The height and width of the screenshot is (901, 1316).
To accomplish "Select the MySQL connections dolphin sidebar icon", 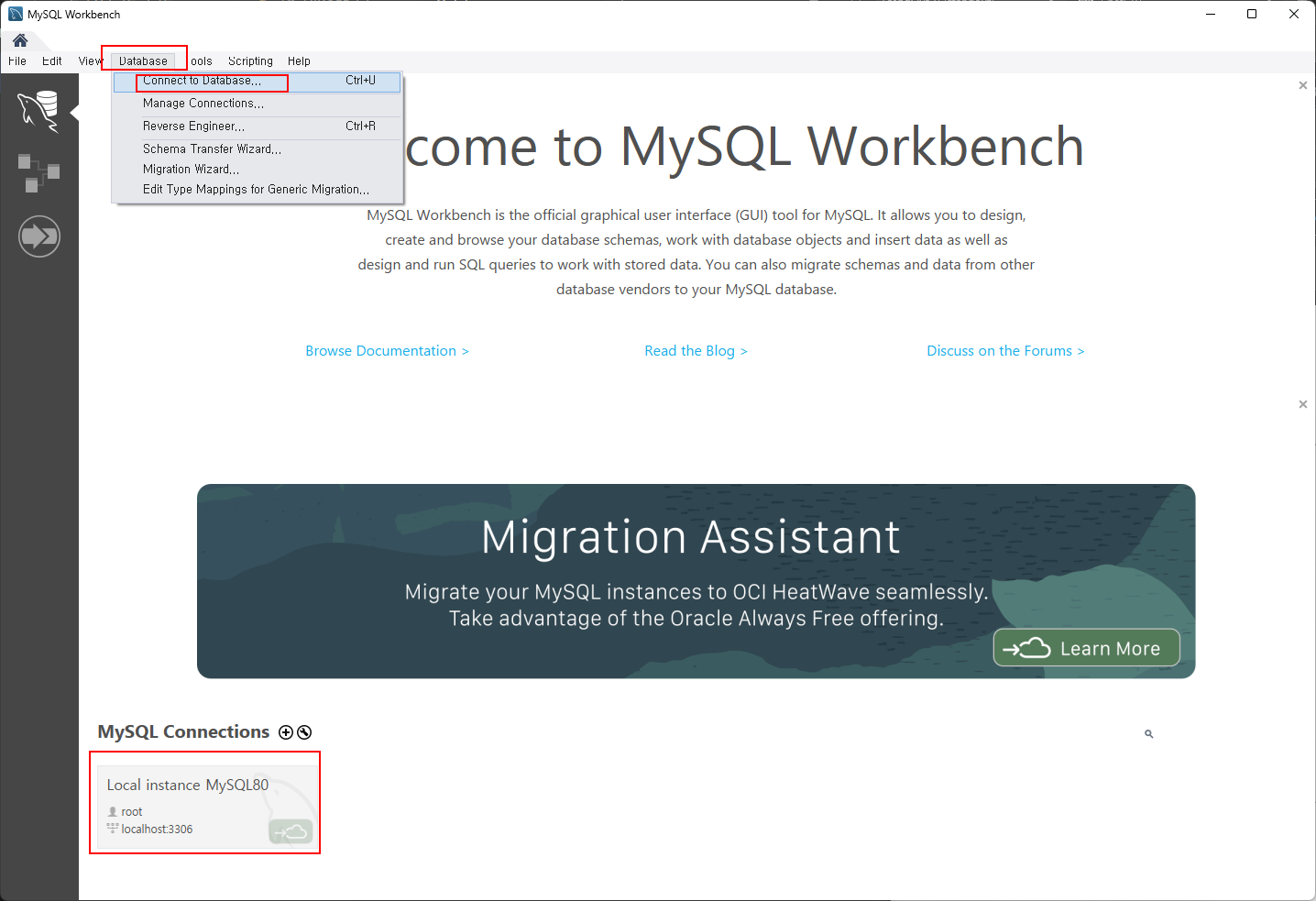I will pos(38,111).
